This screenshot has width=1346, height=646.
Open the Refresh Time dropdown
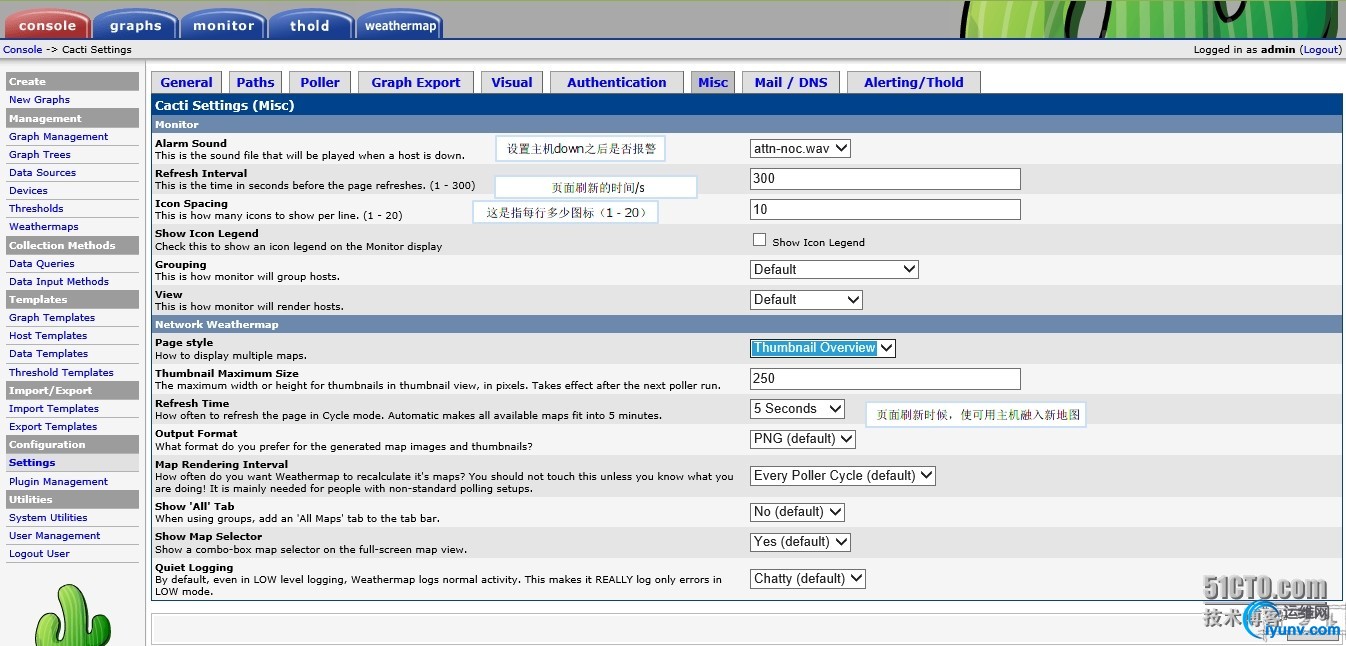tap(797, 408)
